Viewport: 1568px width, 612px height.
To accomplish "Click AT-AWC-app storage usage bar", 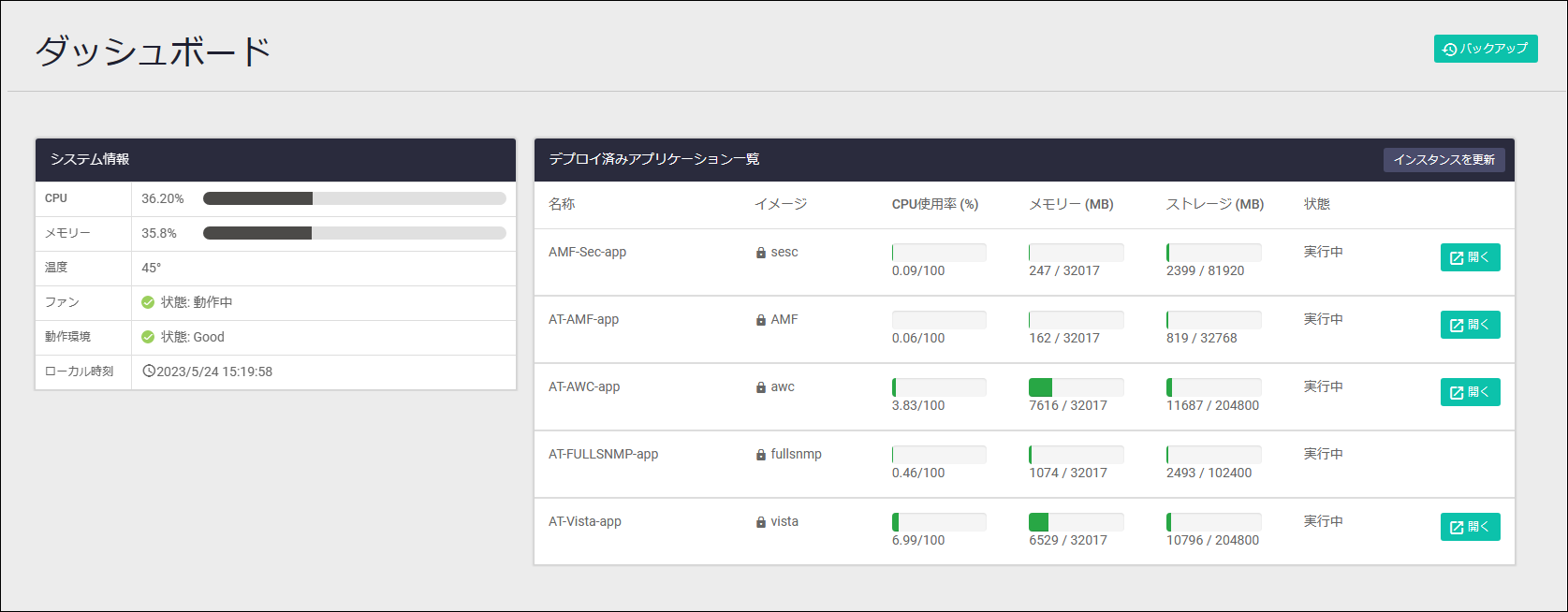I will [x=1213, y=387].
